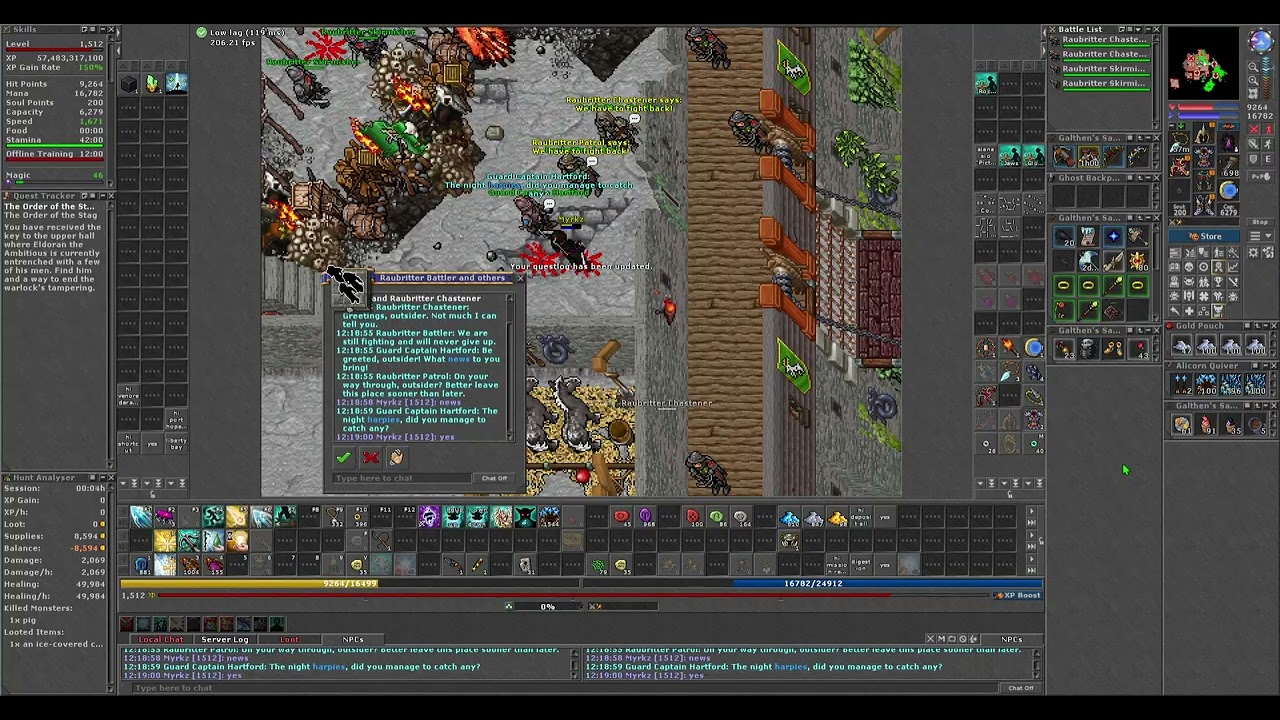The image size is (1280, 720).
Task: Use the Jaws hotkey icon
Action: [x=1010, y=155]
